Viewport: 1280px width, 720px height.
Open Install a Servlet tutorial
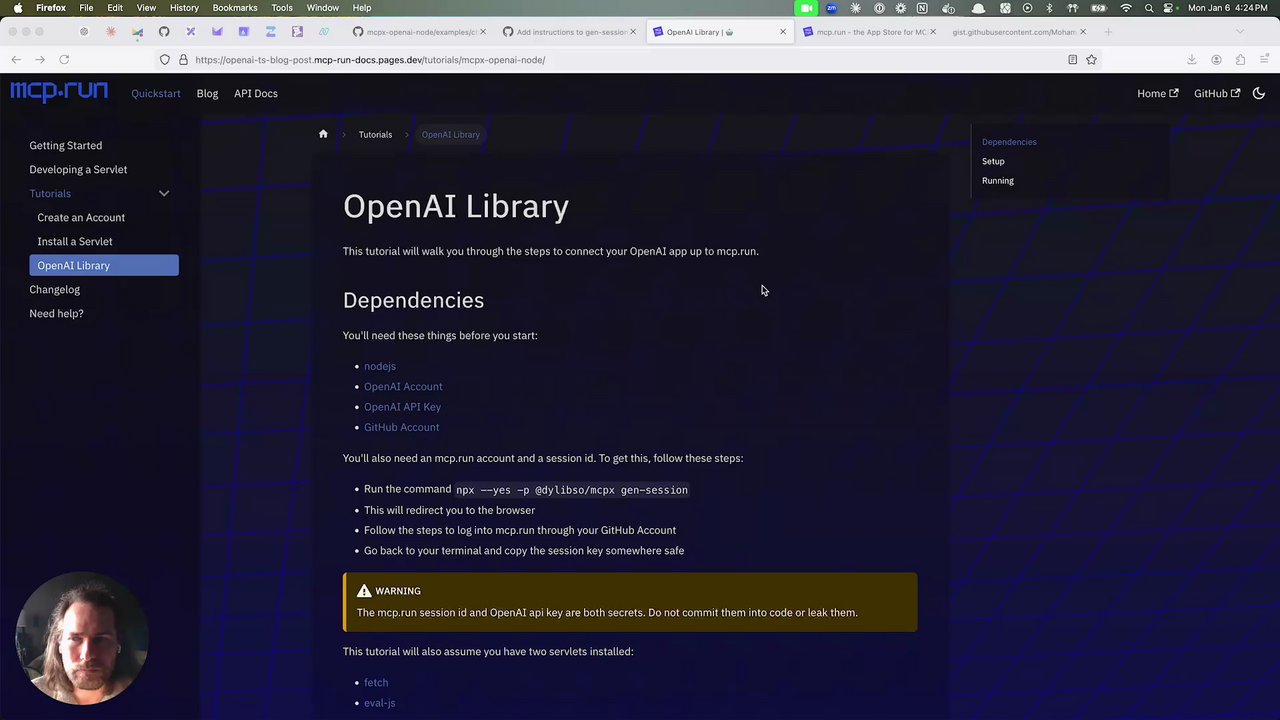point(75,241)
